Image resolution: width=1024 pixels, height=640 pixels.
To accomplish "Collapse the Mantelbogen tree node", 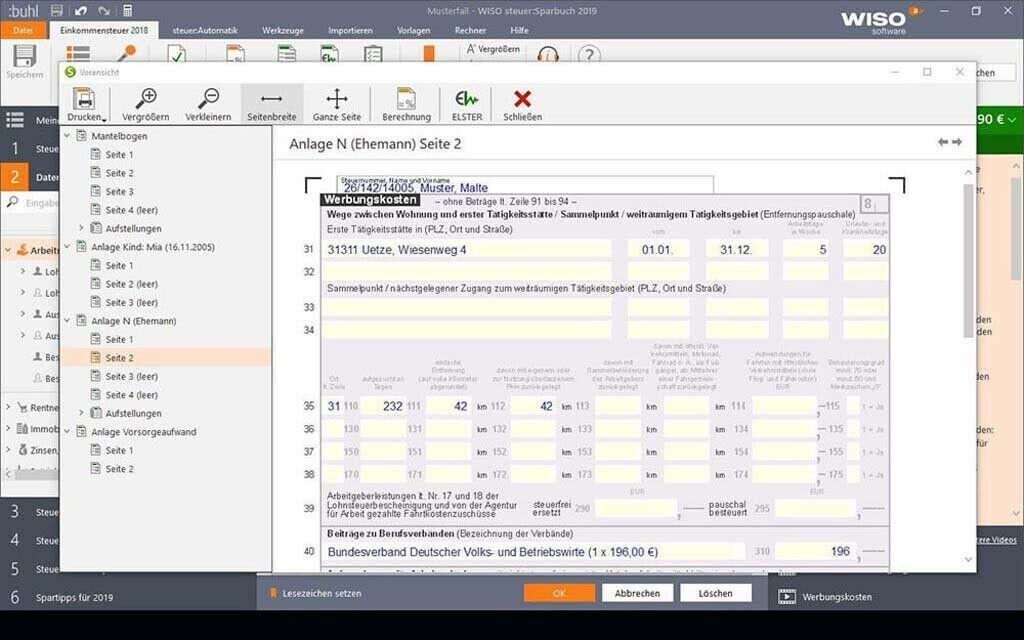I will pos(68,136).
